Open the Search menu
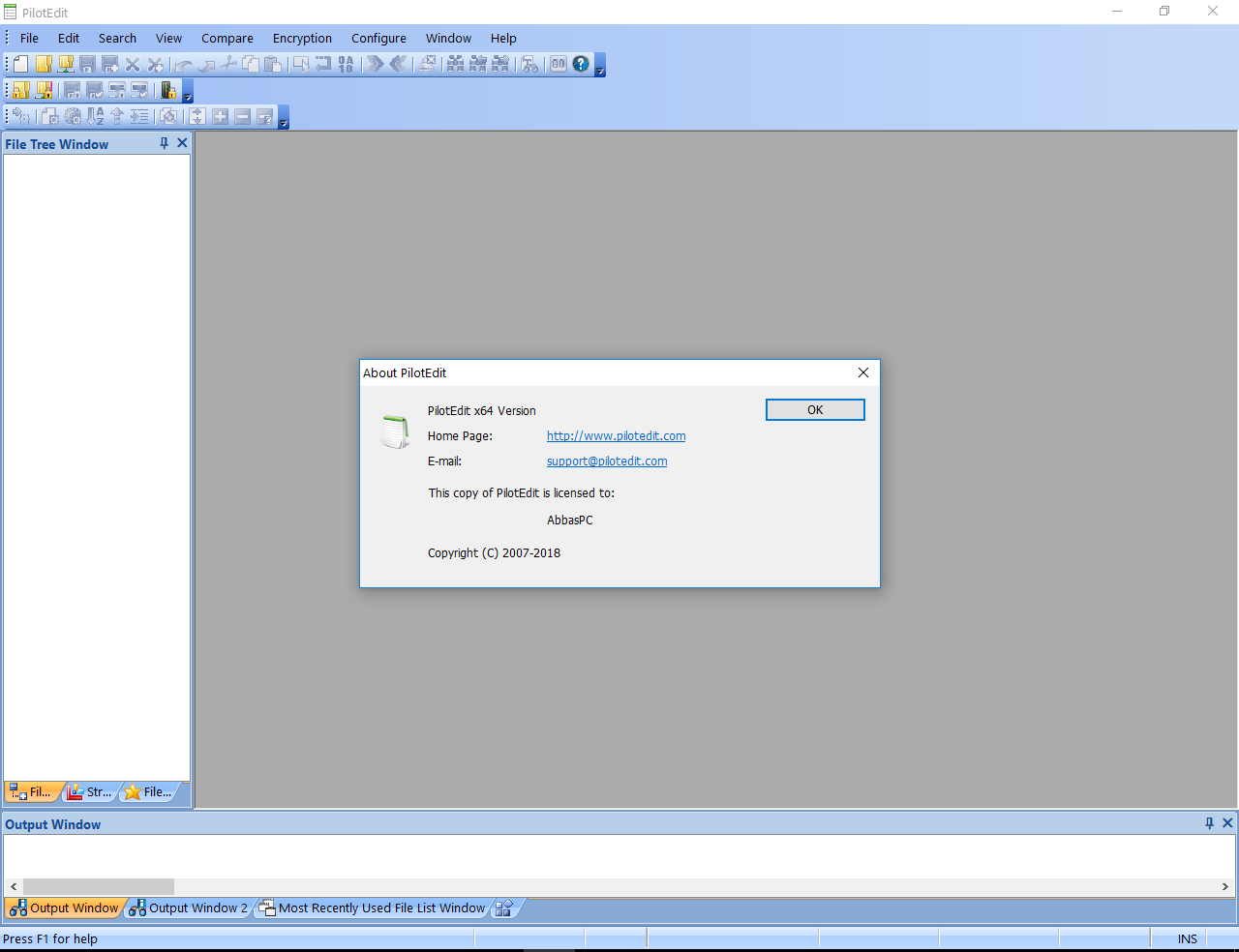Screen dimensions: 1239x952 [x=117, y=38]
